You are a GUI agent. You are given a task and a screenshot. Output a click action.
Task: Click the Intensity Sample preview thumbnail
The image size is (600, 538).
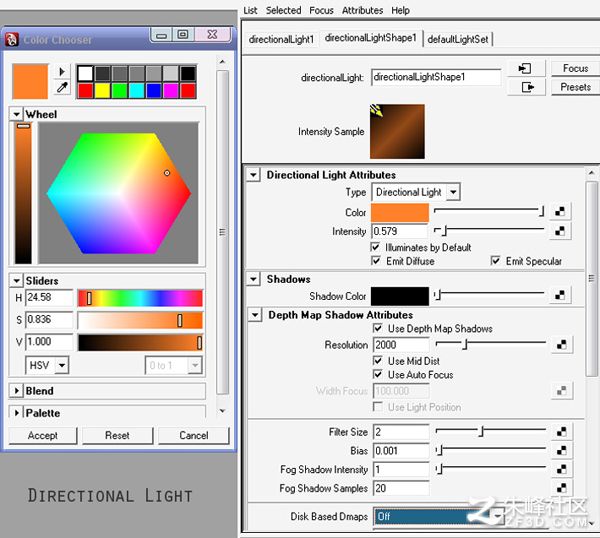[x=397, y=131]
